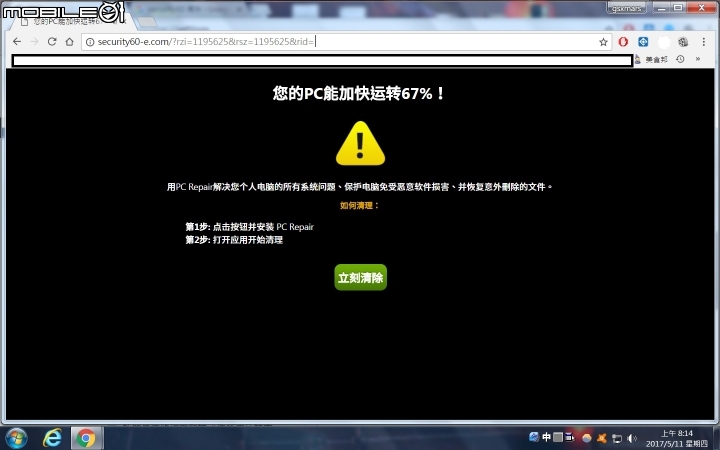Open the orange Avast tray icon
This screenshot has width=720, height=450.
pos(602,438)
